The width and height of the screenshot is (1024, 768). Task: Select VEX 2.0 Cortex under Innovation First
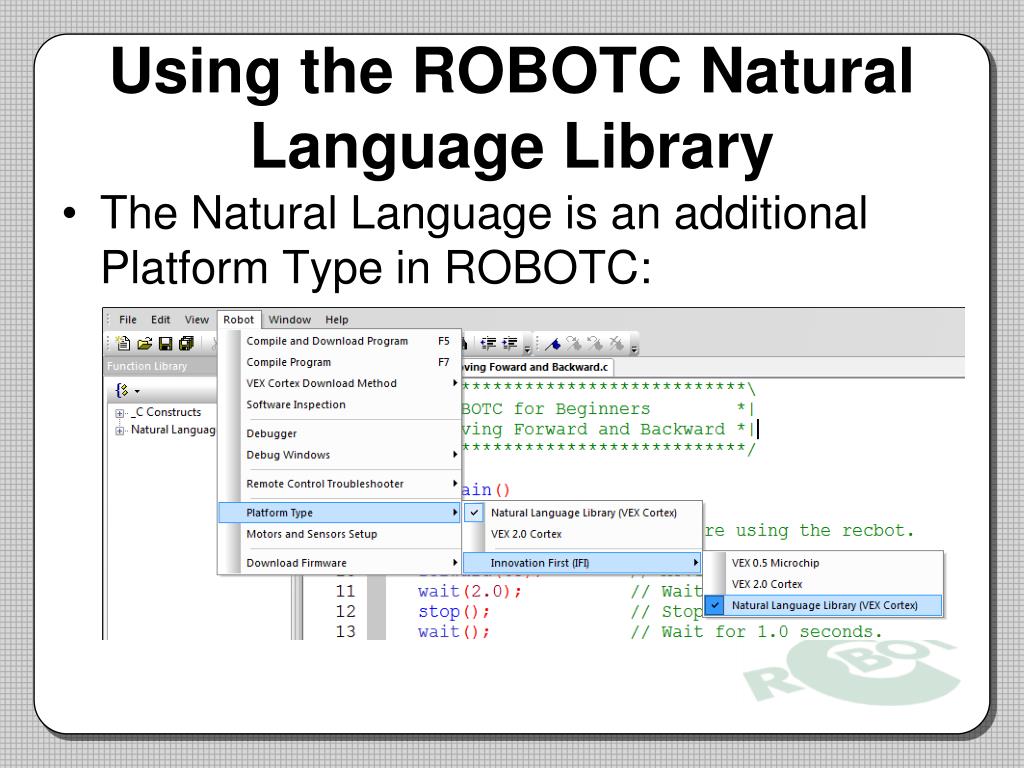tap(766, 584)
